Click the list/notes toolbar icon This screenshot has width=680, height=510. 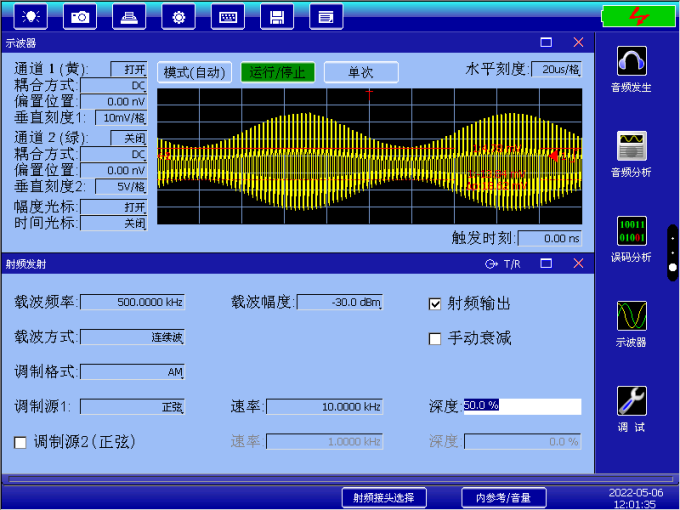(326, 17)
